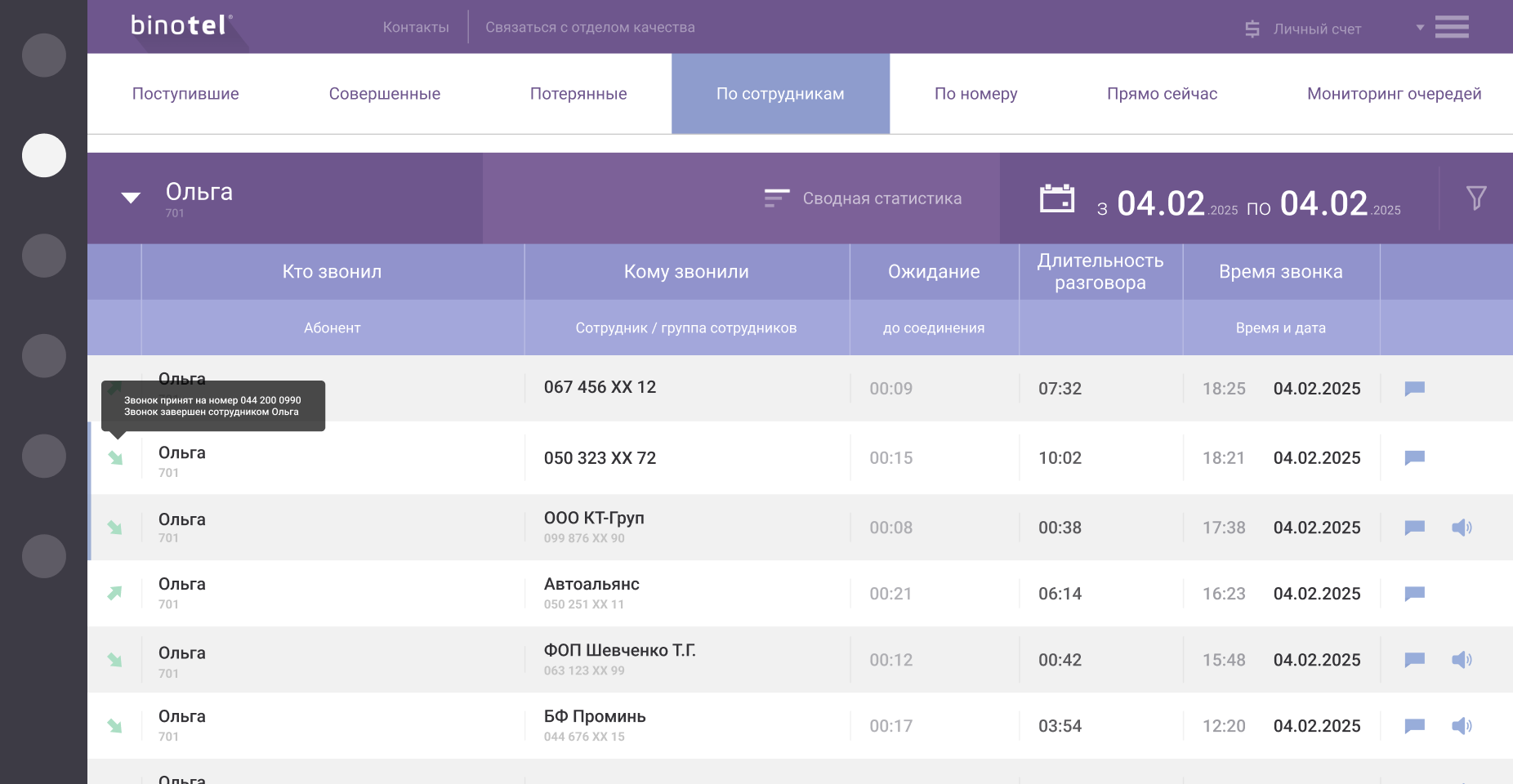1513x784 pixels.
Task: Click the incoming arrow on the БФ Проминь row
Action: coord(115,726)
